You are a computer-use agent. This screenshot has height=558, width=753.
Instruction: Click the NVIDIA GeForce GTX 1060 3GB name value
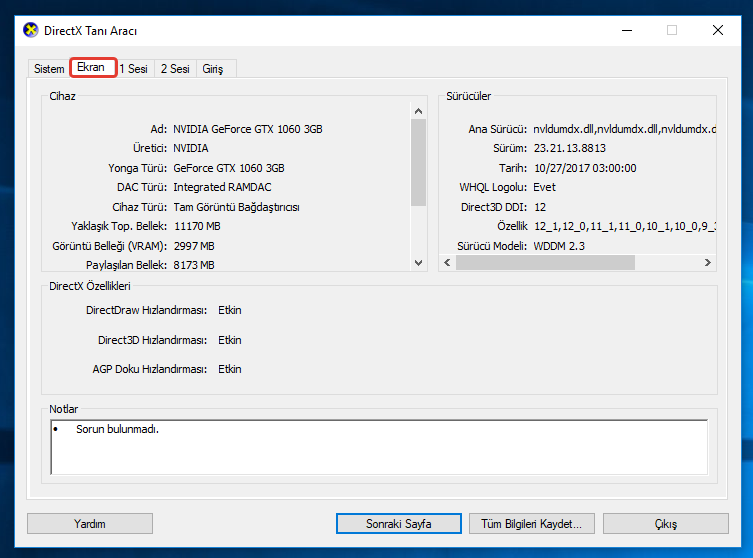pyautogui.click(x=248, y=129)
